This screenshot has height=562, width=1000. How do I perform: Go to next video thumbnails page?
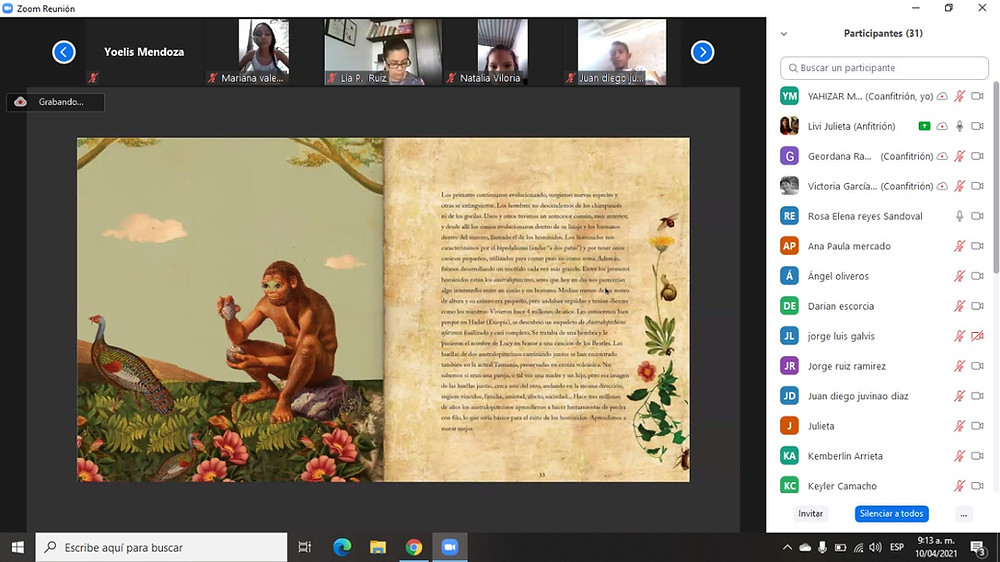coord(702,52)
